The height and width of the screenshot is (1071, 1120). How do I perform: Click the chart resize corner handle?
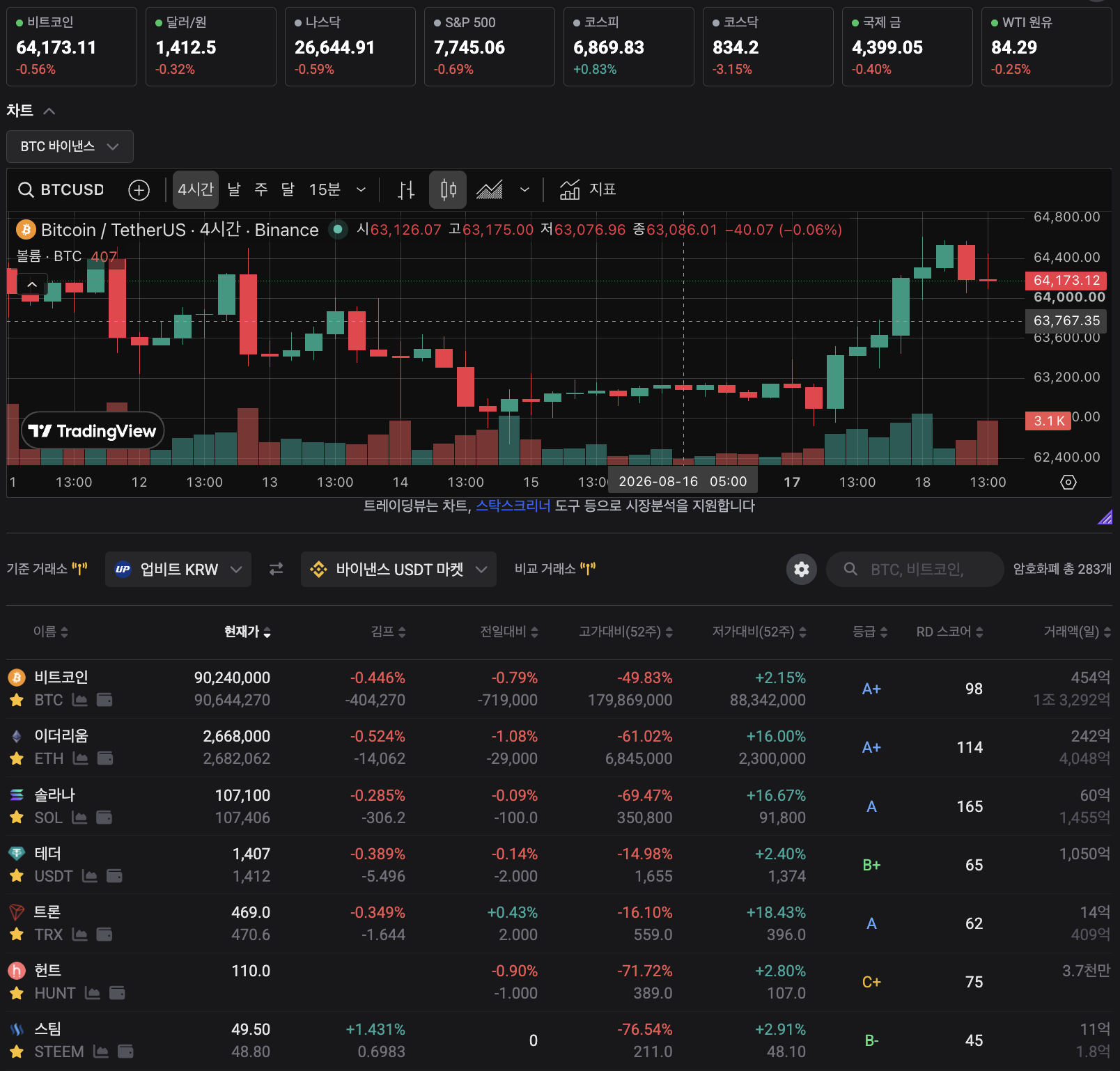[1105, 517]
